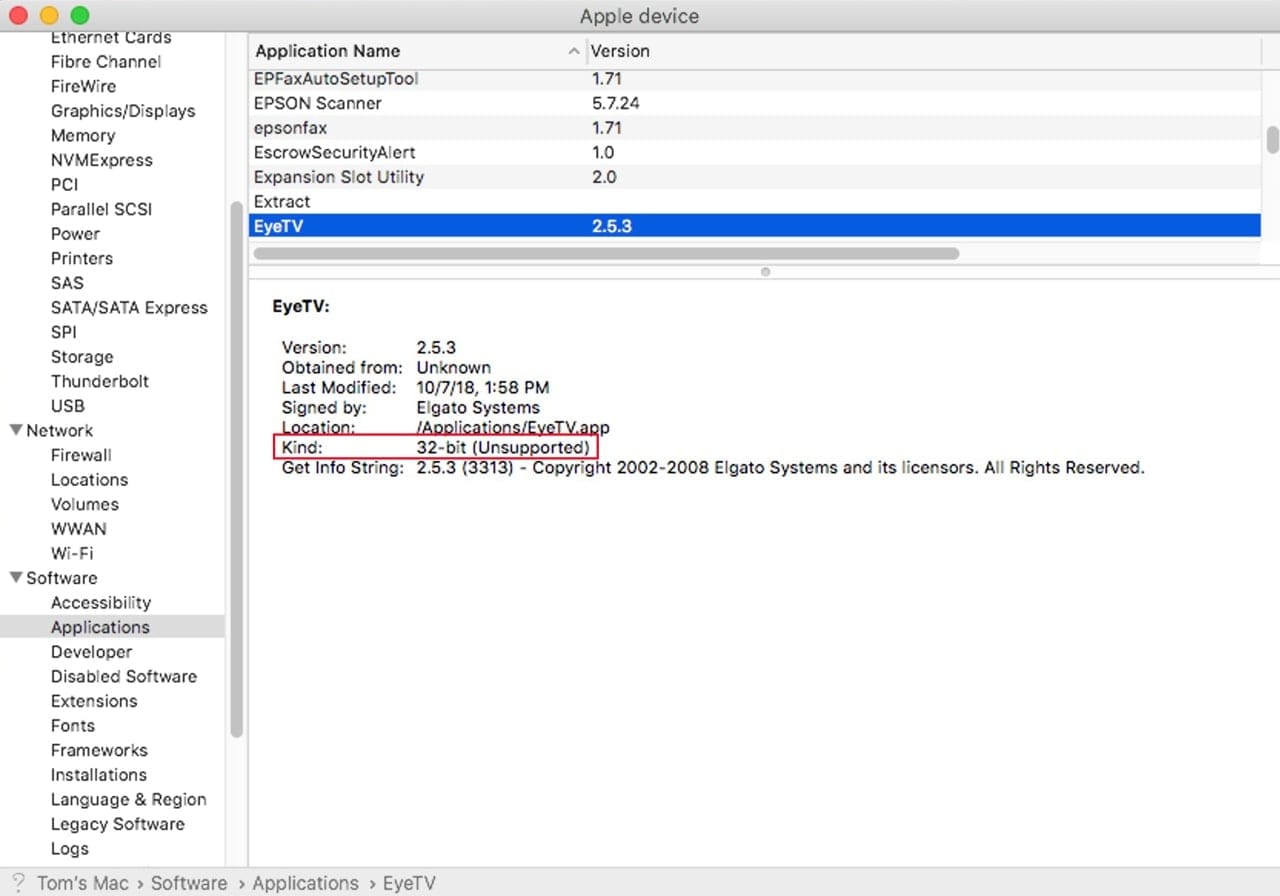Image resolution: width=1280 pixels, height=896 pixels.
Task: Click the horizontal scrollbar under the app list
Action: 604,254
